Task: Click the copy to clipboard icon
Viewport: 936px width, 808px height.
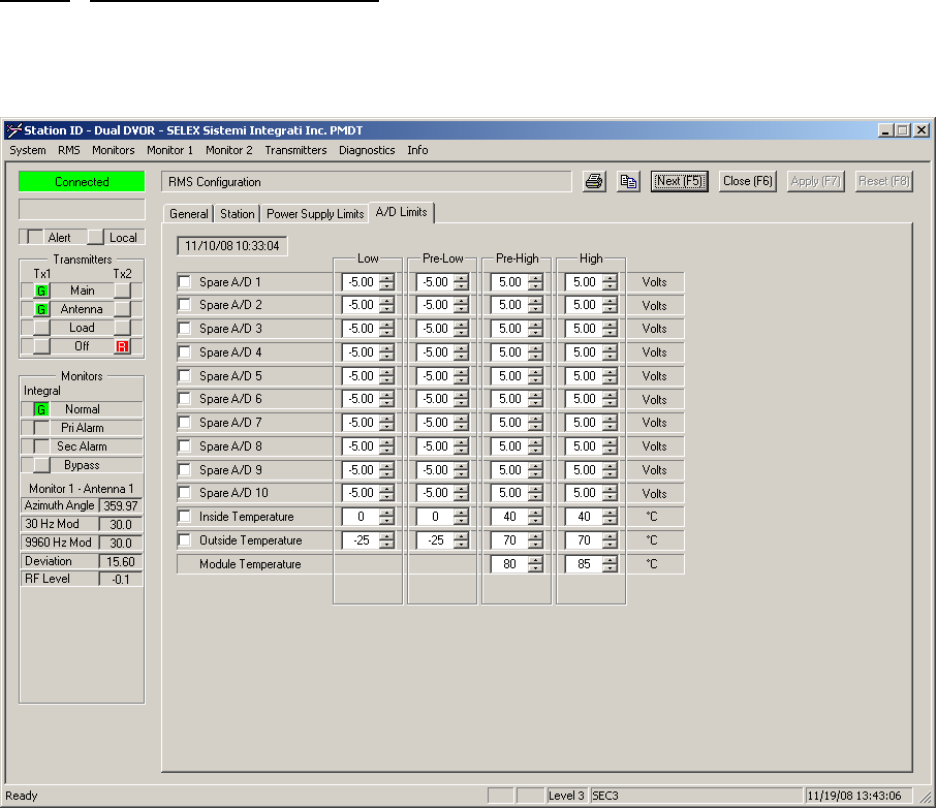Action: pyautogui.click(x=628, y=181)
